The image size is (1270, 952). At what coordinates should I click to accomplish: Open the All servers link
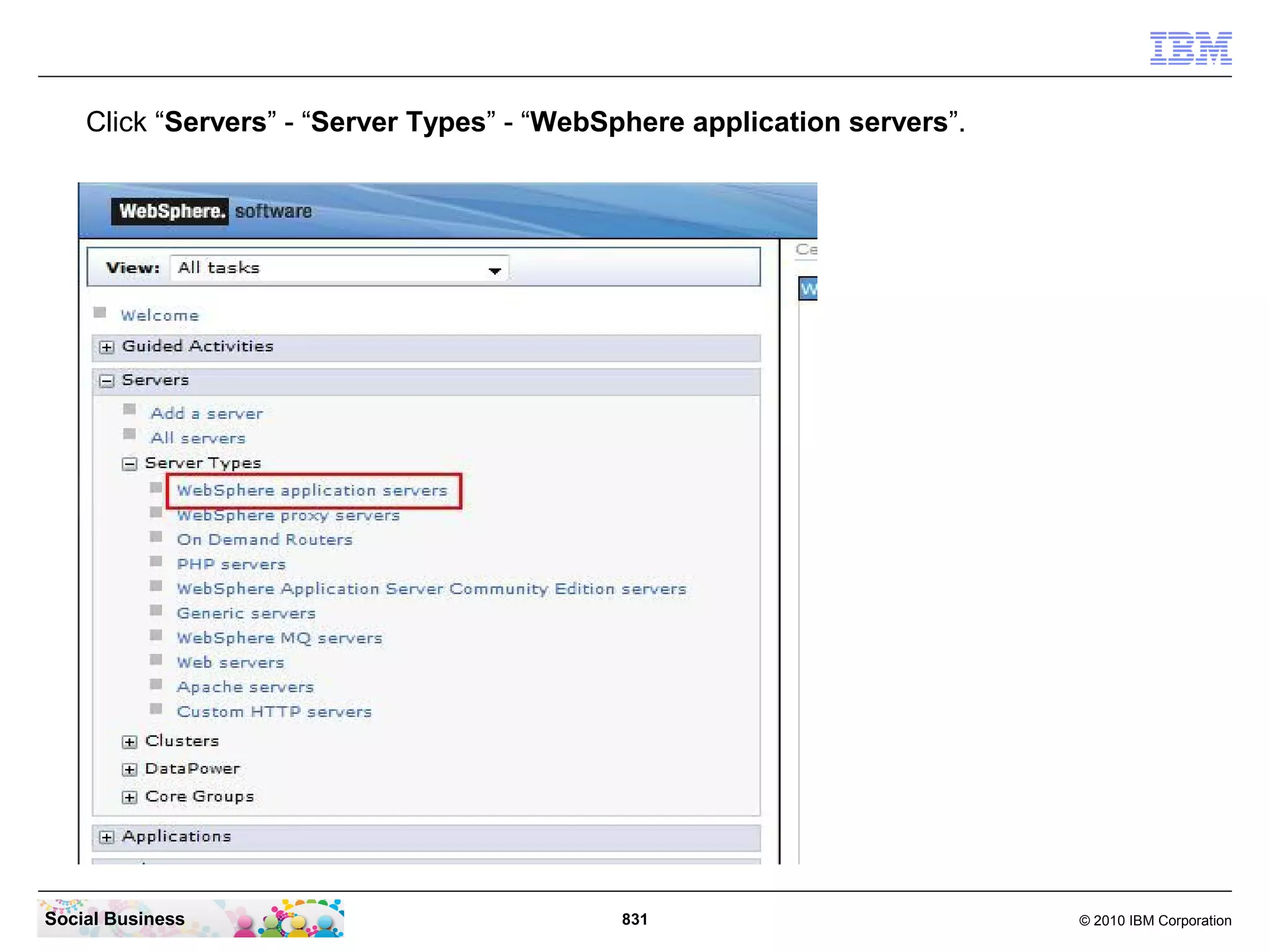coord(198,438)
